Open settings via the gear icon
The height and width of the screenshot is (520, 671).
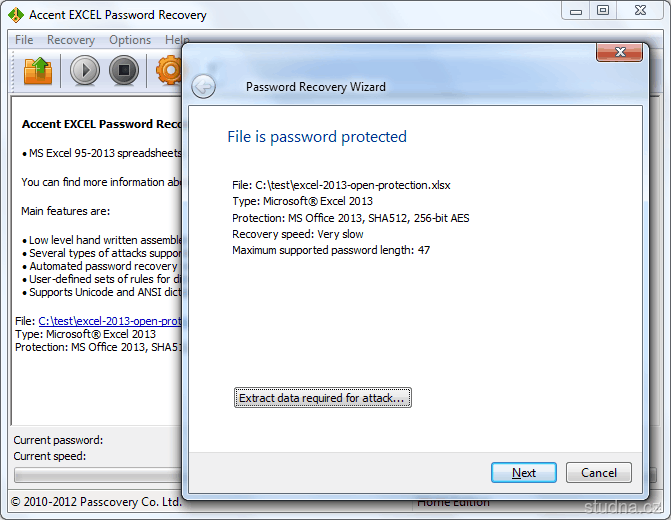coord(169,71)
